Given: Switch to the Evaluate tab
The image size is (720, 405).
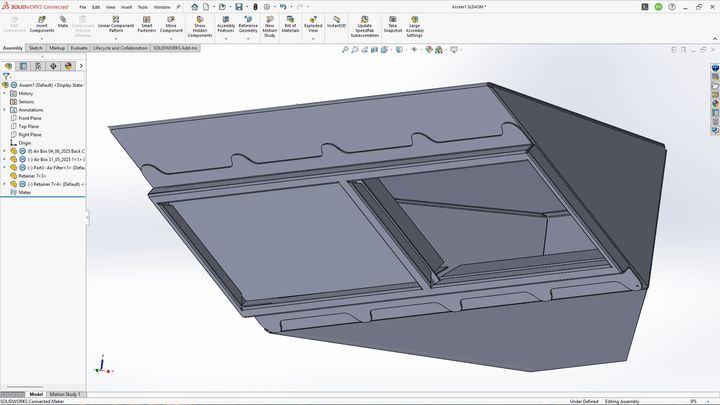Looking at the screenshot, I should (80, 47).
